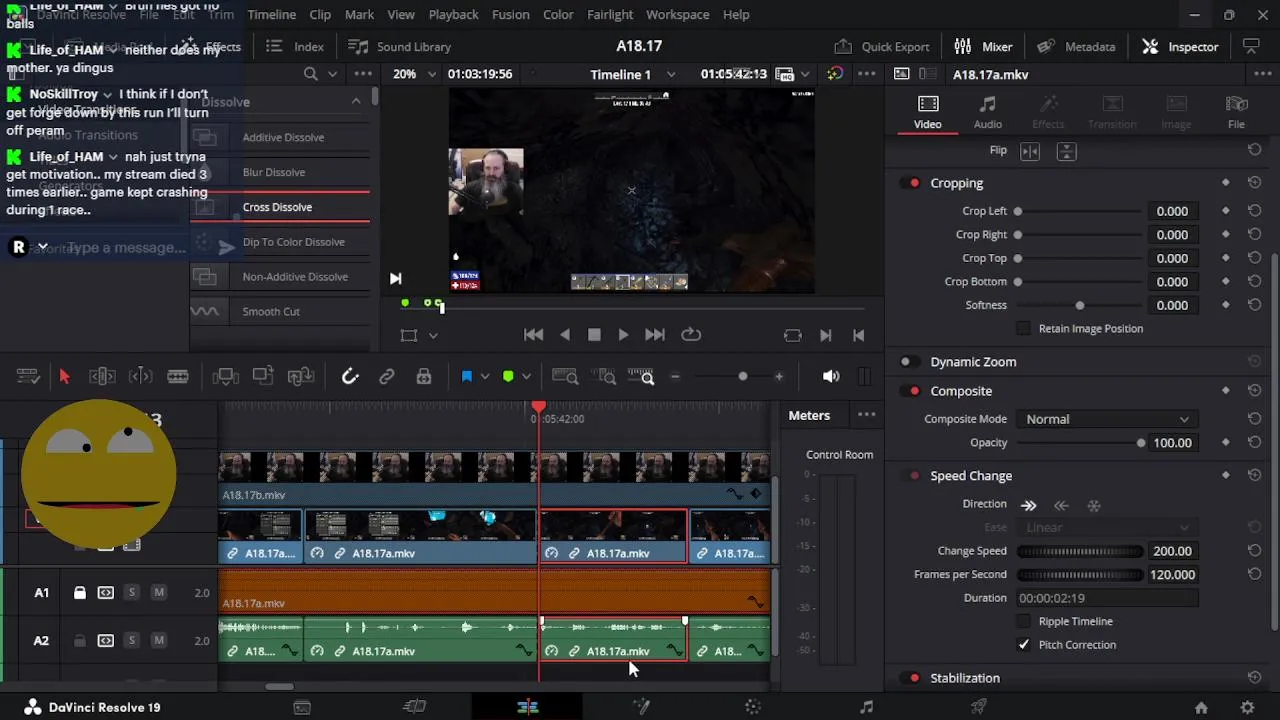Add keyframe for Crop Left
This screenshot has width=1280, height=720.
(x=1225, y=211)
